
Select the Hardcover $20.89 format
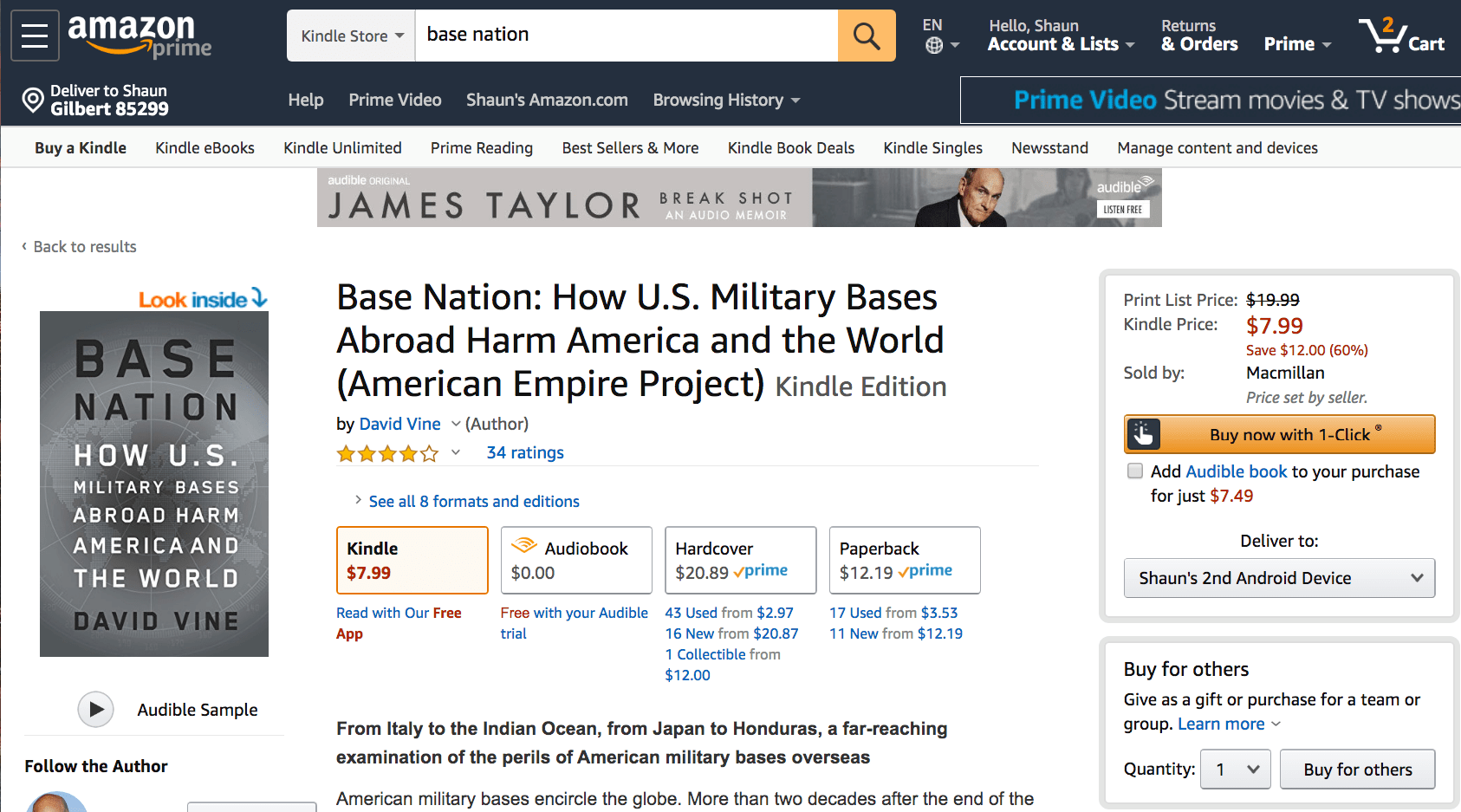pyautogui.click(x=740, y=560)
